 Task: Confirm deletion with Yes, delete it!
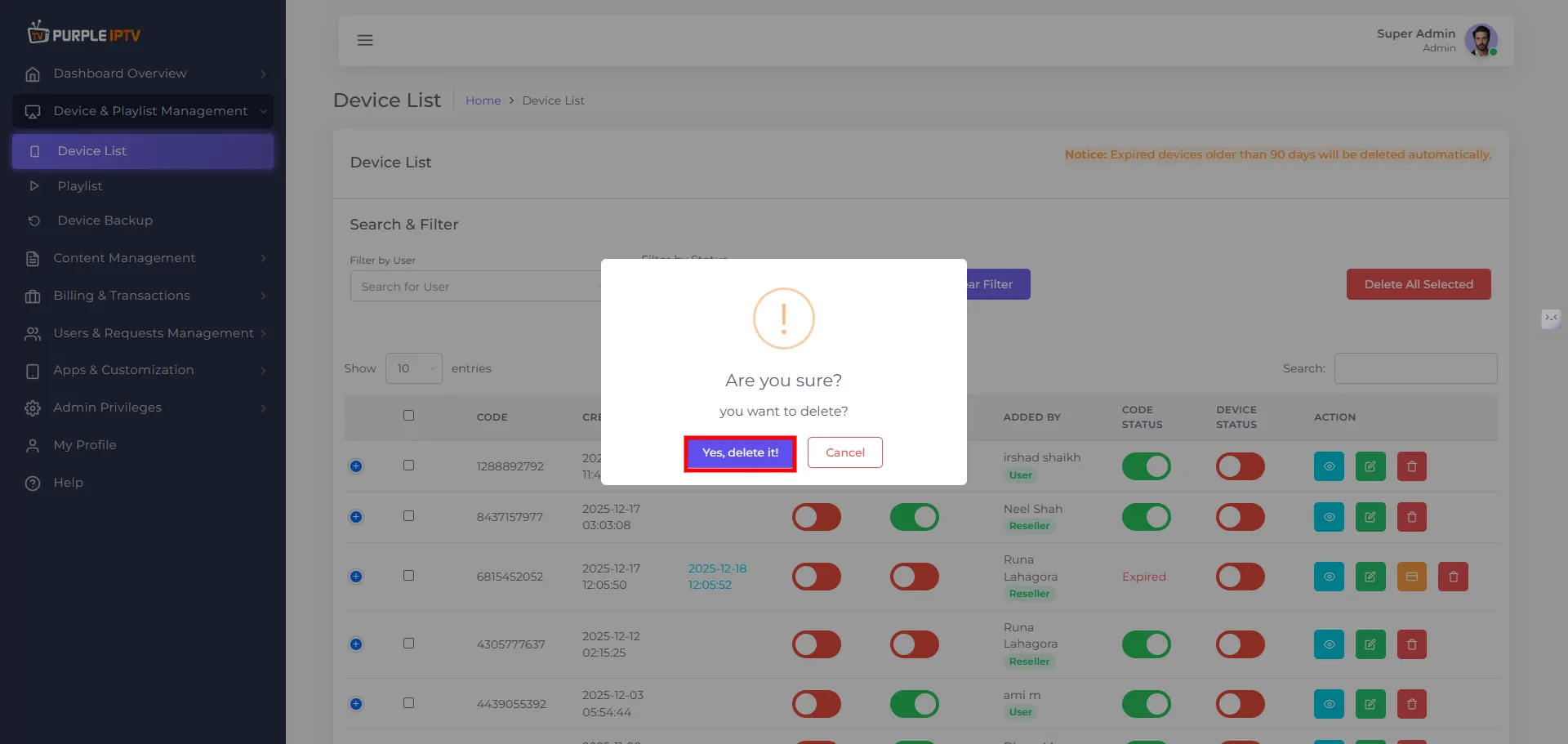[740, 452]
